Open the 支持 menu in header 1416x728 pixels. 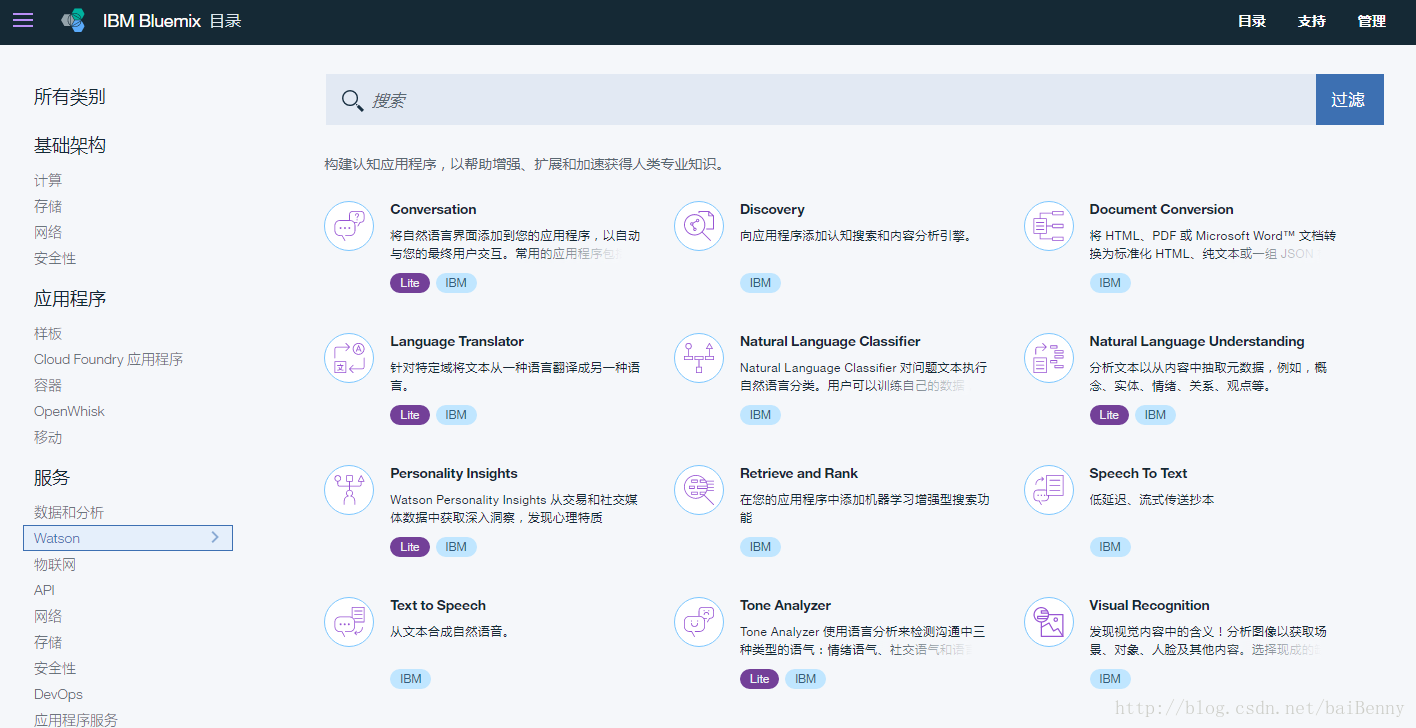coord(1312,21)
